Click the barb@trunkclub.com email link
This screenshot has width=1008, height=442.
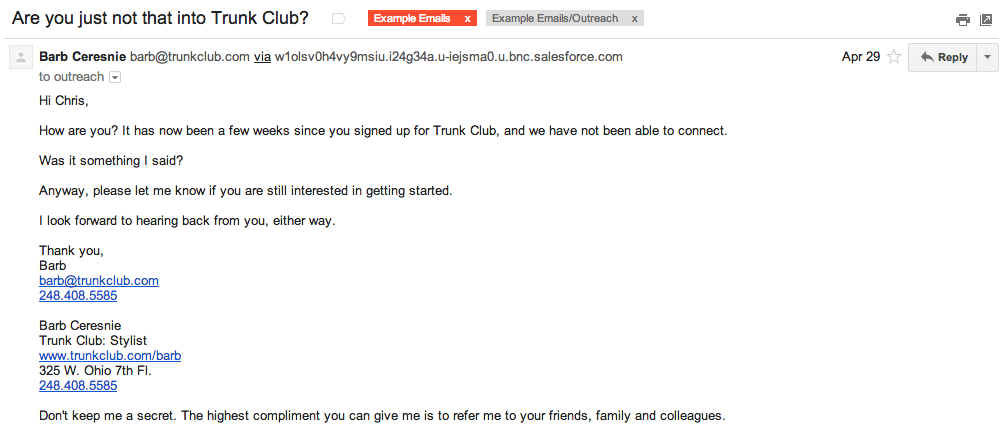tap(98, 281)
